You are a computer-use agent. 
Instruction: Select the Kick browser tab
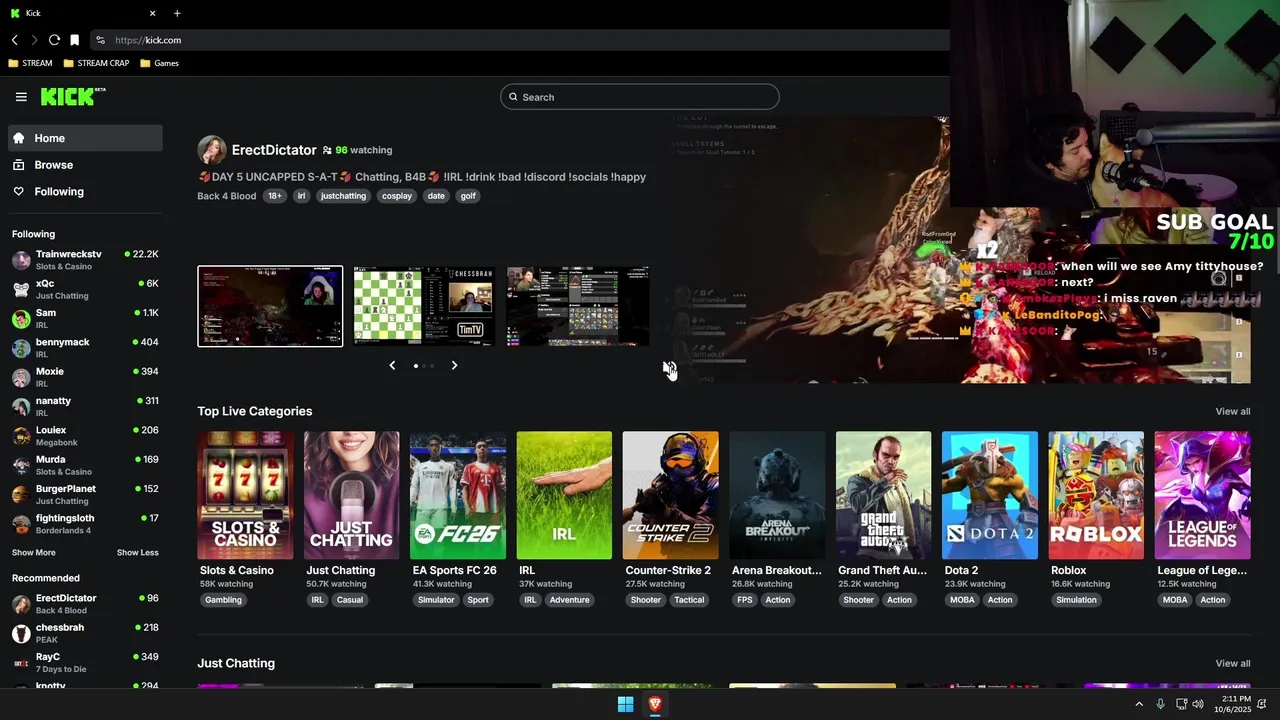(84, 13)
